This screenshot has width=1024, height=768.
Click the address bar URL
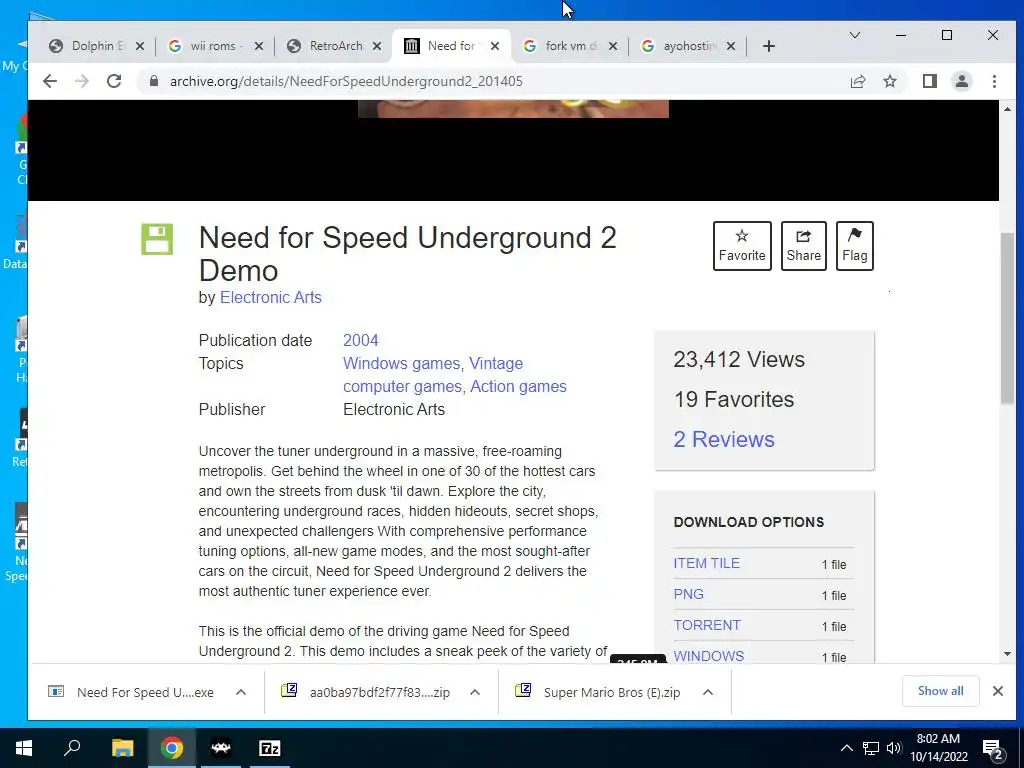coord(346,81)
